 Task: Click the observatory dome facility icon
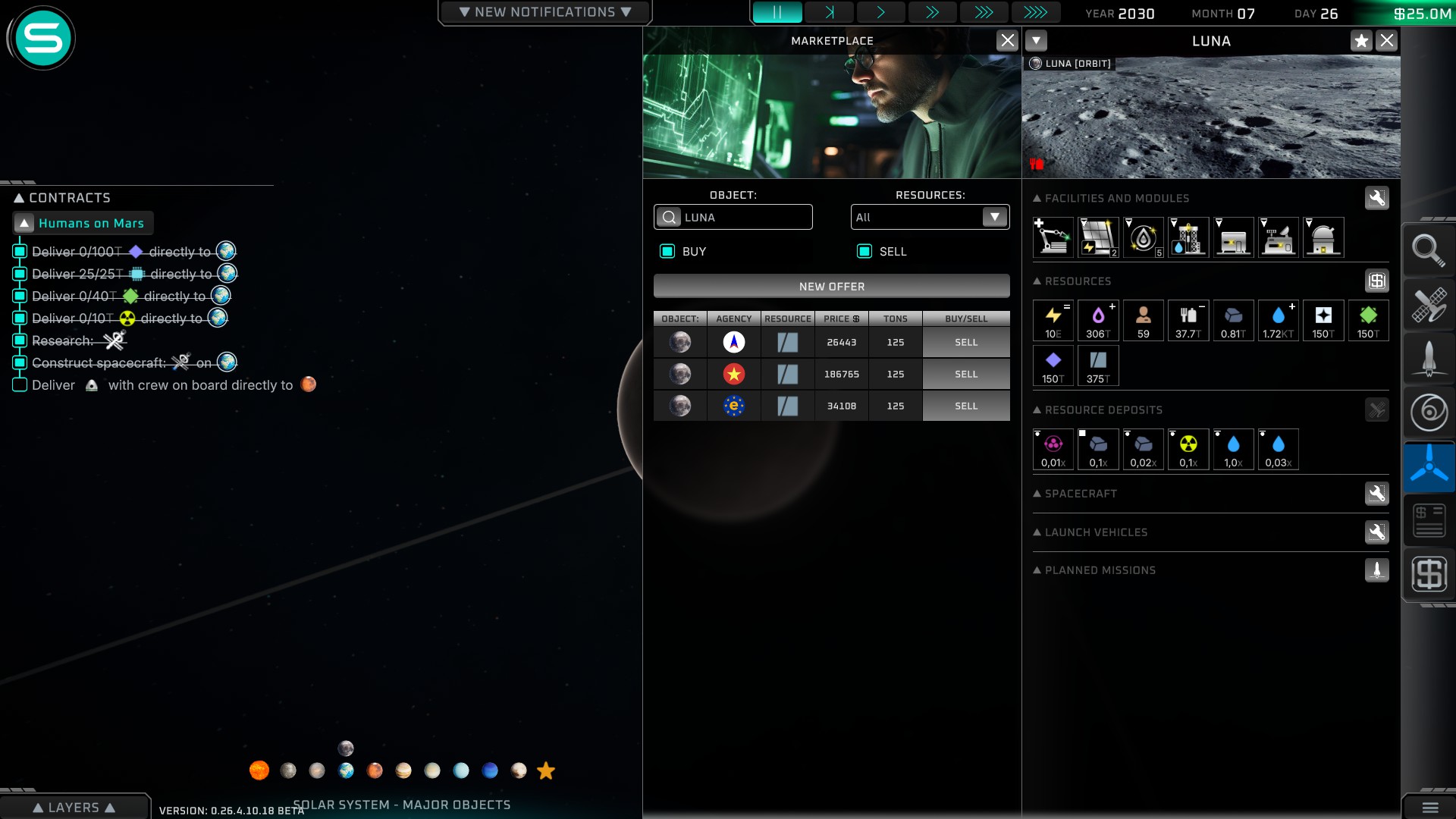click(1323, 237)
